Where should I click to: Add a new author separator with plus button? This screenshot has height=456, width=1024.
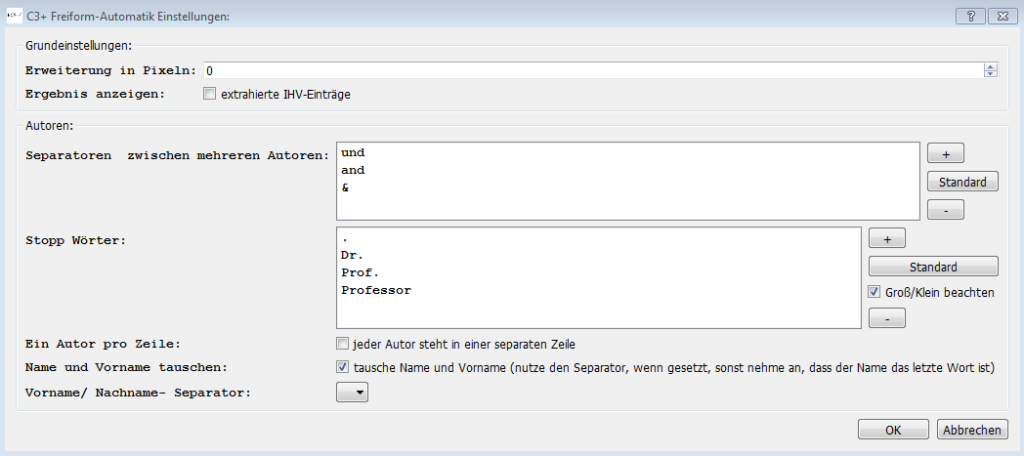[945, 154]
